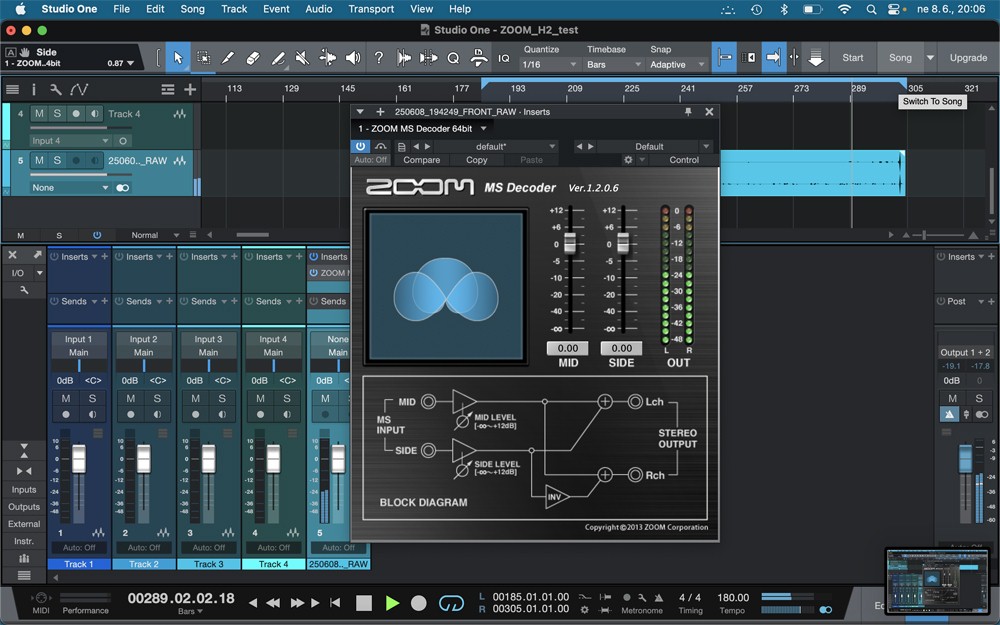Image resolution: width=1000 pixels, height=625 pixels.
Task: Return to zero in transport
Action: [x=335, y=603]
